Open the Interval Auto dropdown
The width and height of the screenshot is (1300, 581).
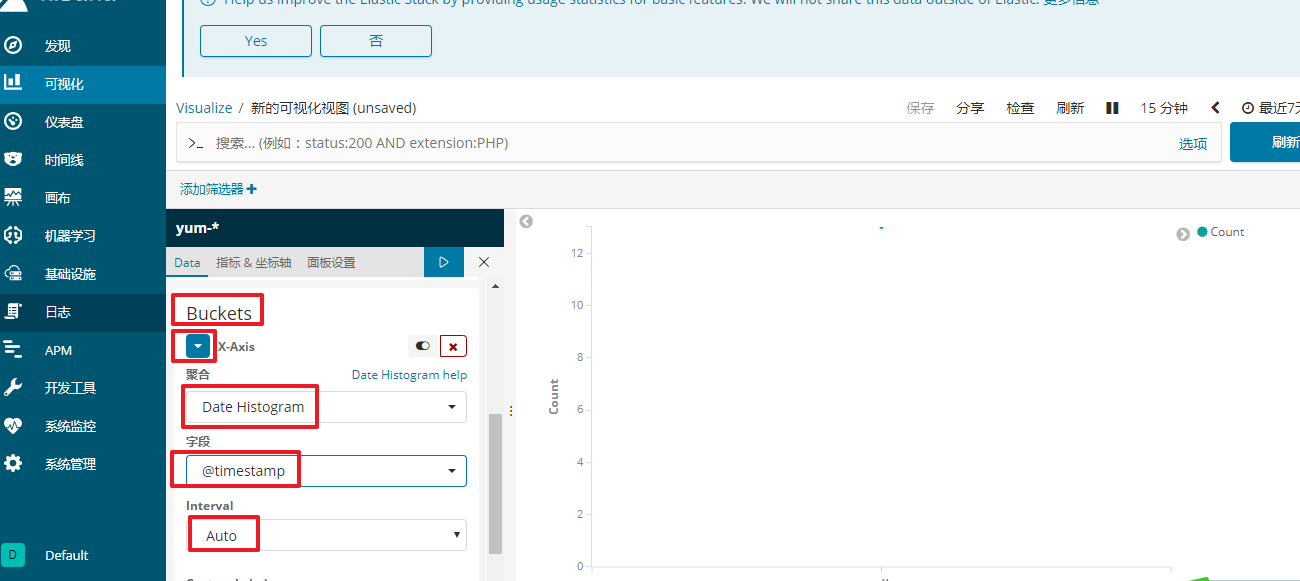(326, 535)
